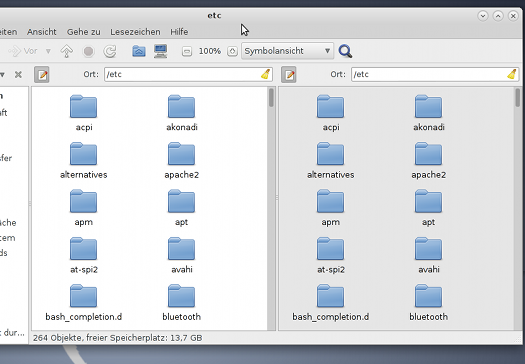Select avahi folder in right pane
Image resolution: width=525 pixels, height=364 pixels.
(429, 255)
